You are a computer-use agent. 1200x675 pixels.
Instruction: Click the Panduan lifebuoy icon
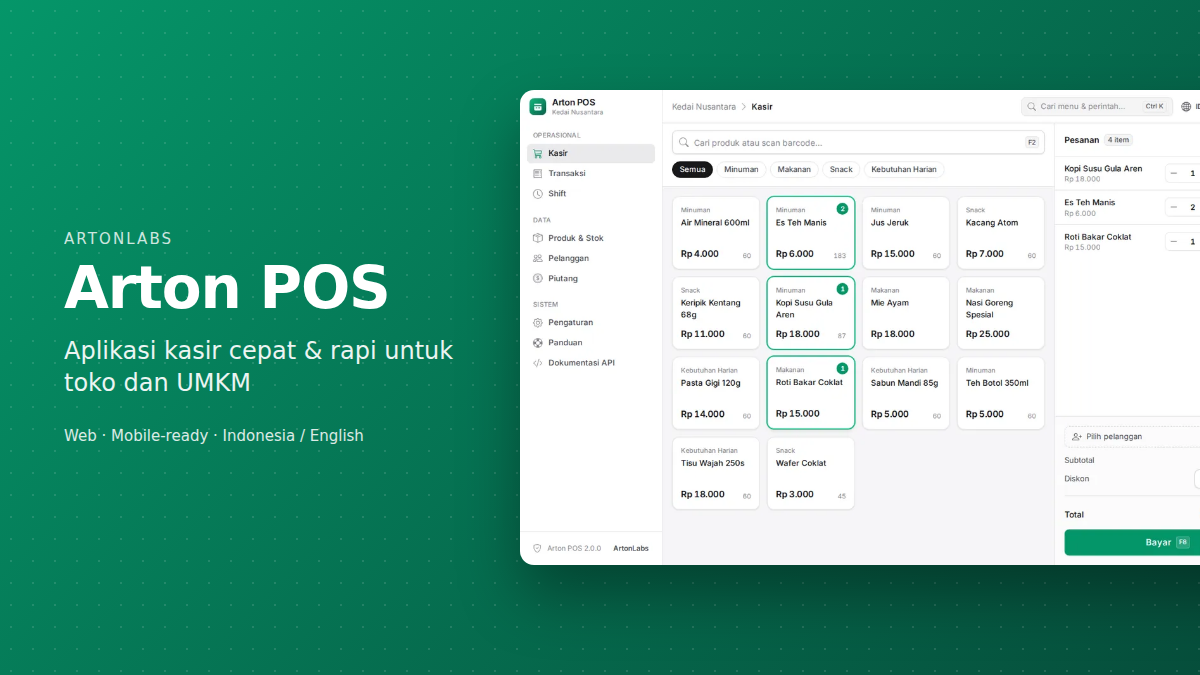[538, 342]
